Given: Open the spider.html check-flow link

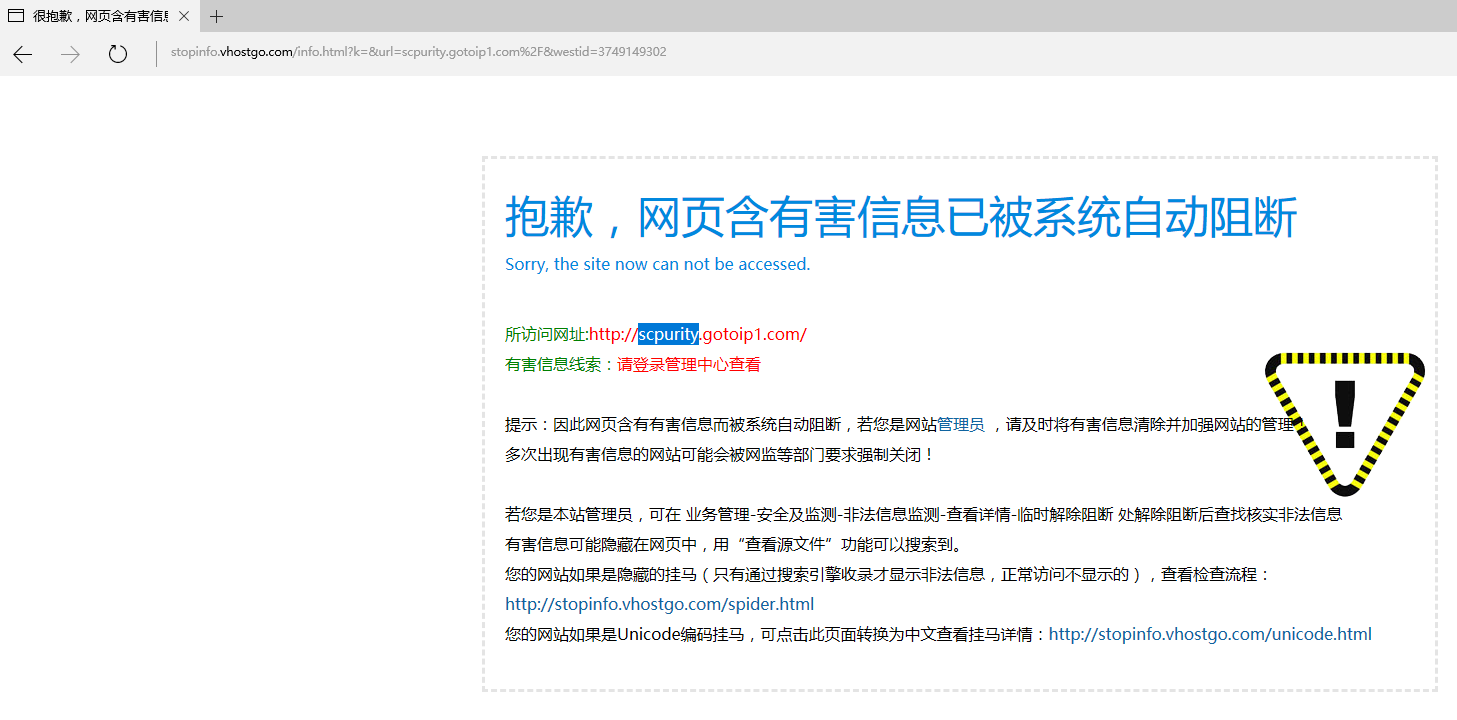Looking at the screenshot, I should coord(659,604).
